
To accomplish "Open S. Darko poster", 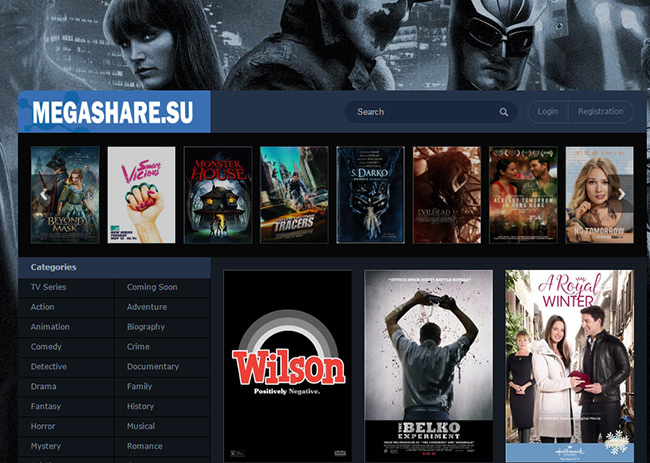I will pyautogui.click(x=370, y=195).
